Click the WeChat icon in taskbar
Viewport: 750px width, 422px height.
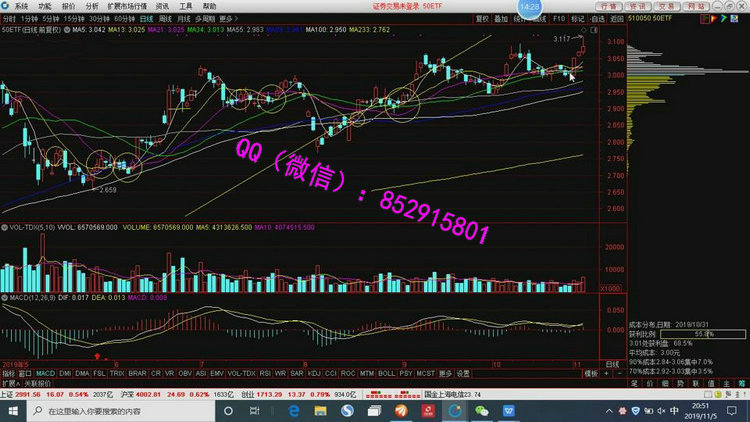482,410
